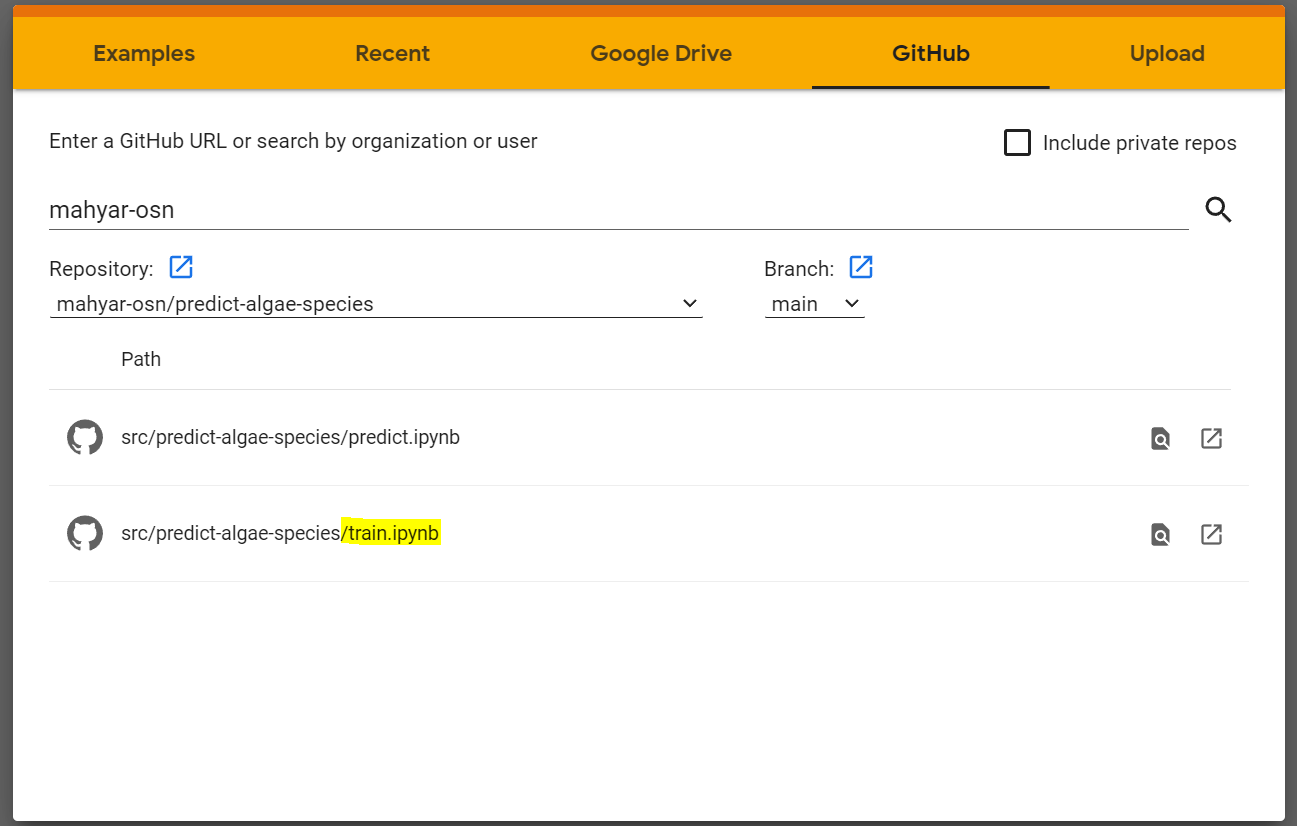Switch to the Recent tab
The image size is (1297, 826).
[392, 54]
